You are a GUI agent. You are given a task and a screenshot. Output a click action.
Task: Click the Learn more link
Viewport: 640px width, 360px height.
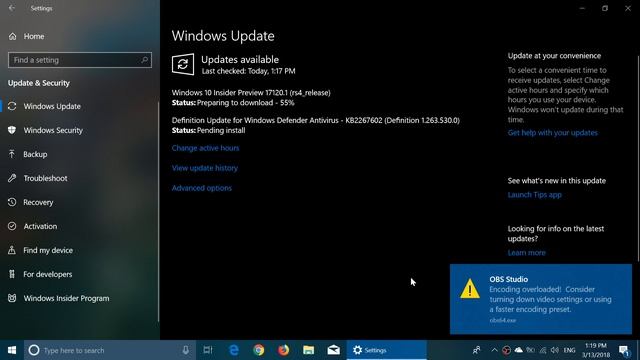527,253
